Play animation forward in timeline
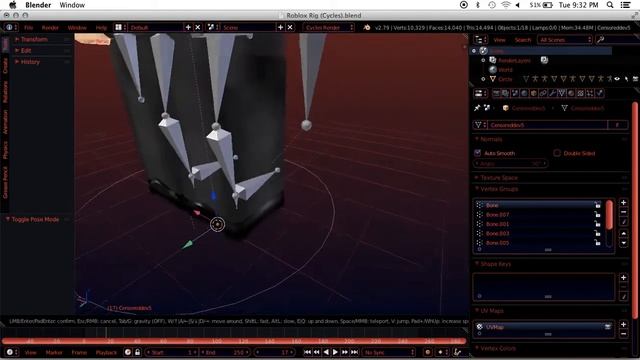Image resolution: width=640 pixels, height=360 pixels. [x=336, y=352]
